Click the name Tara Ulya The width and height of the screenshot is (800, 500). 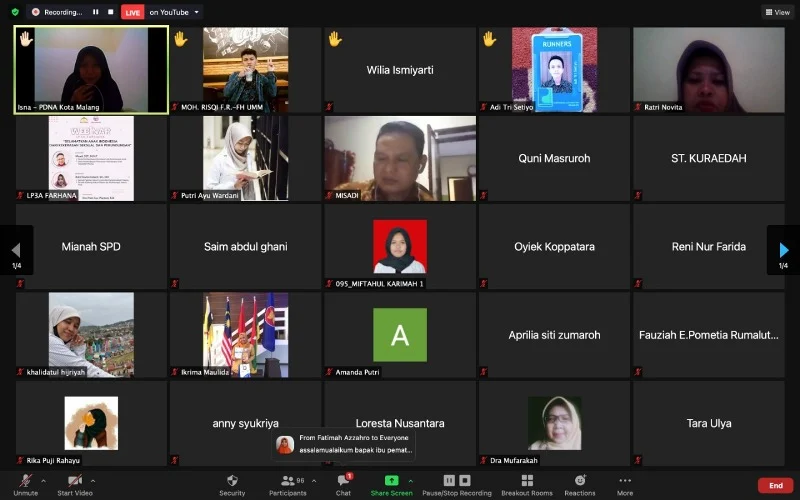click(x=709, y=423)
